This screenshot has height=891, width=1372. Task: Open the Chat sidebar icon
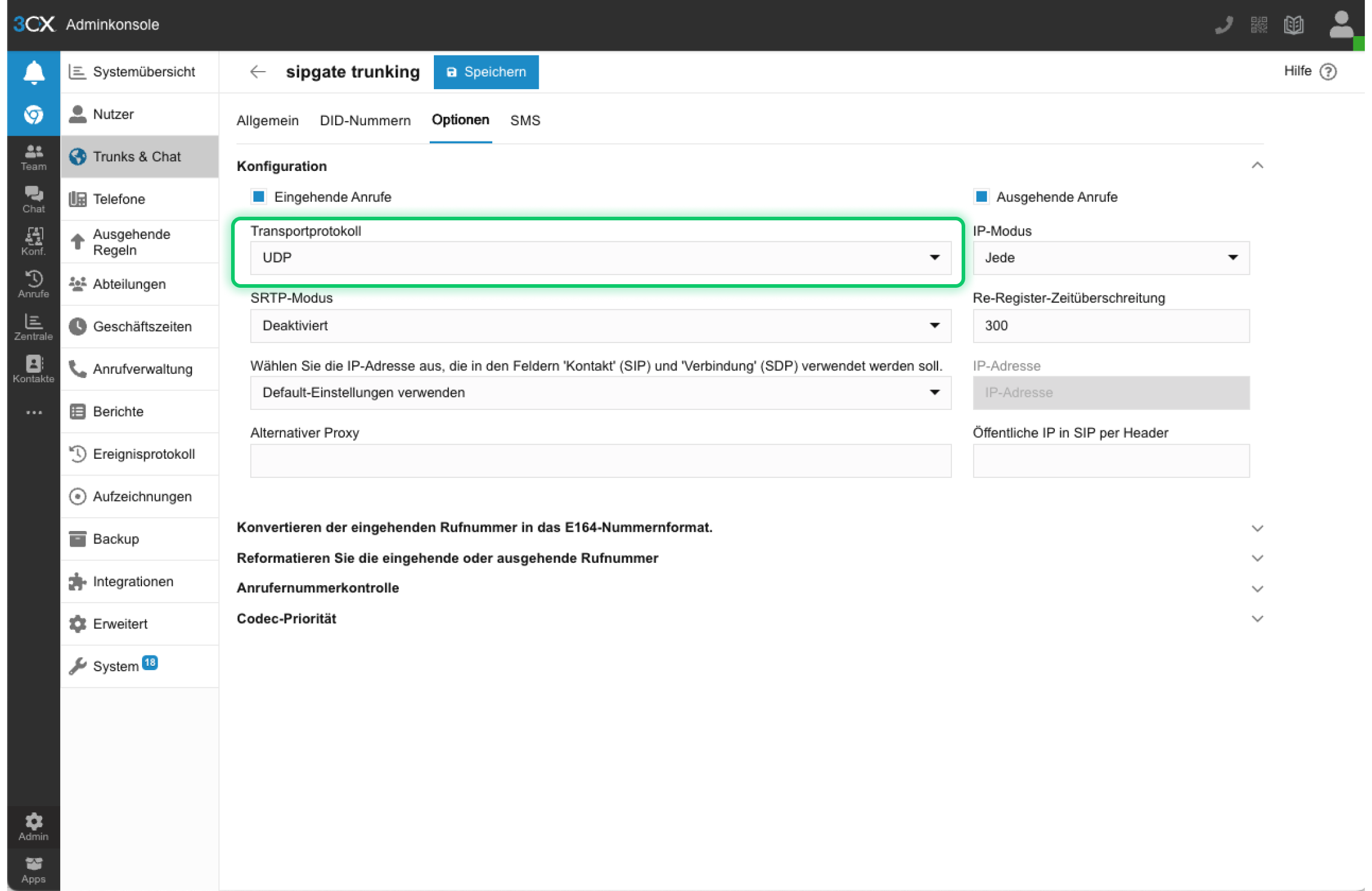(x=34, y=199)
